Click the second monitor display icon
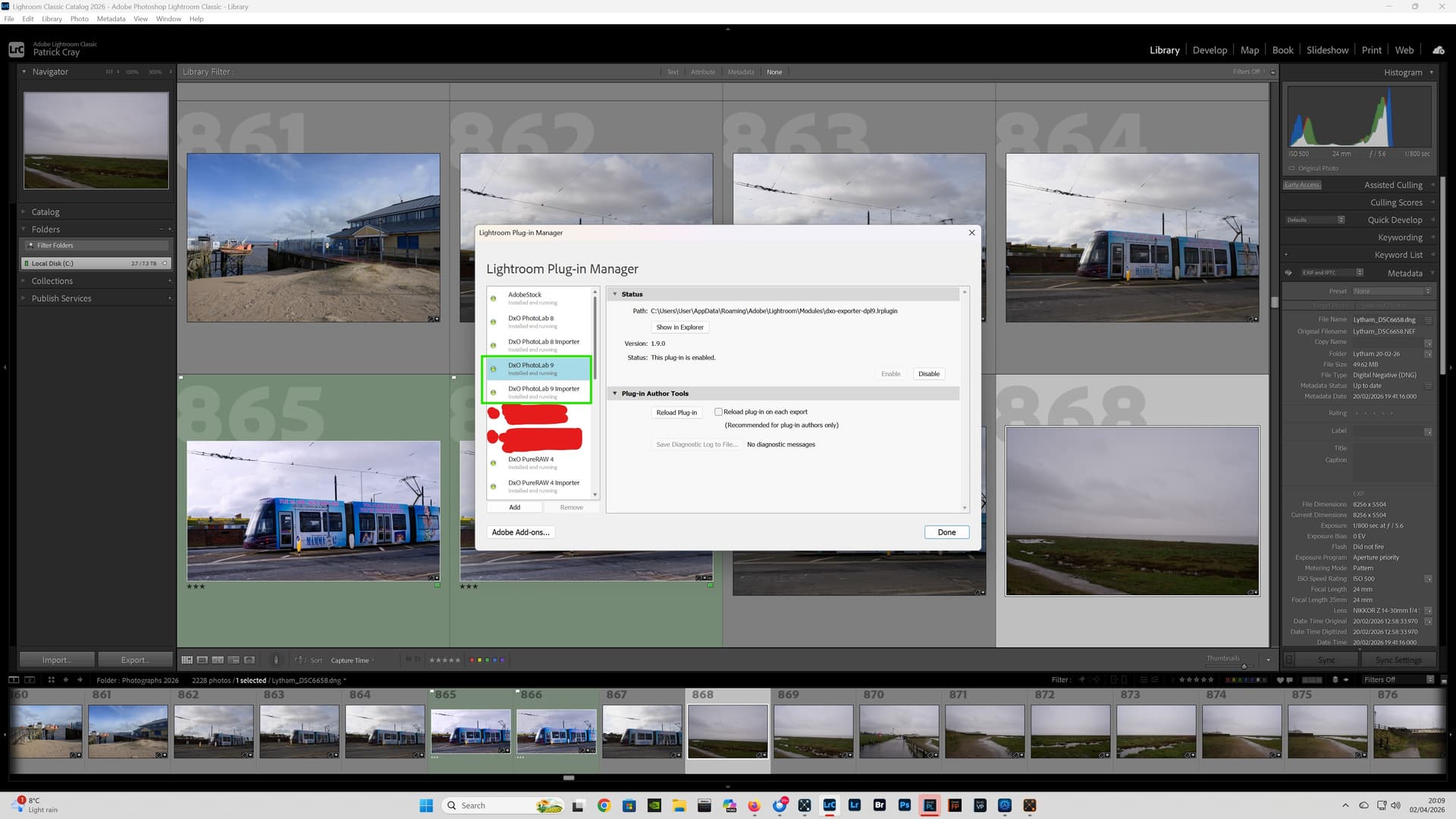 pos(30,680)
